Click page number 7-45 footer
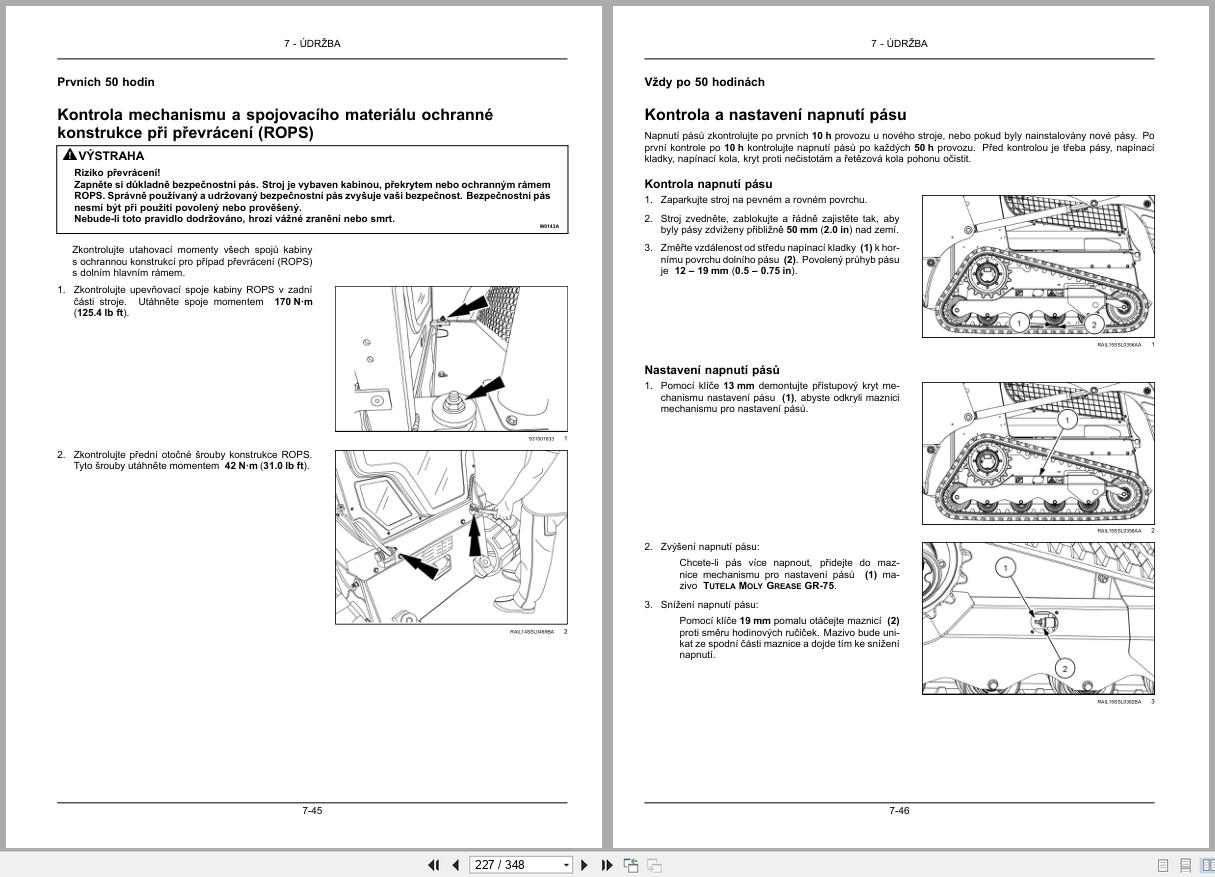 (x=312, y=810)
